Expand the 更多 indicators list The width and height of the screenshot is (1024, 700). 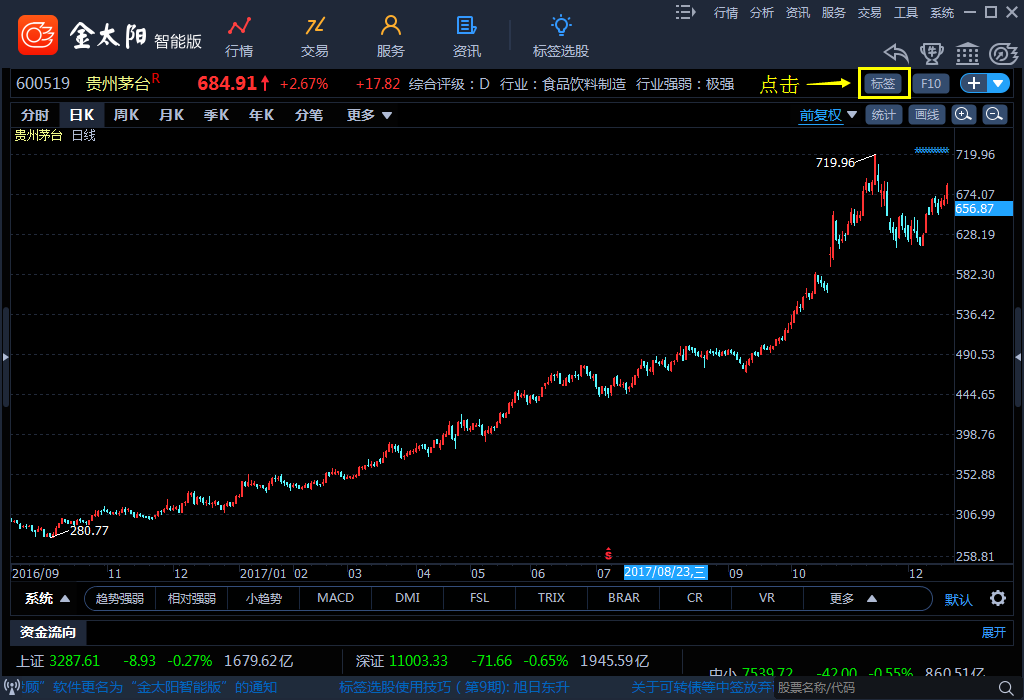(854, 598)
